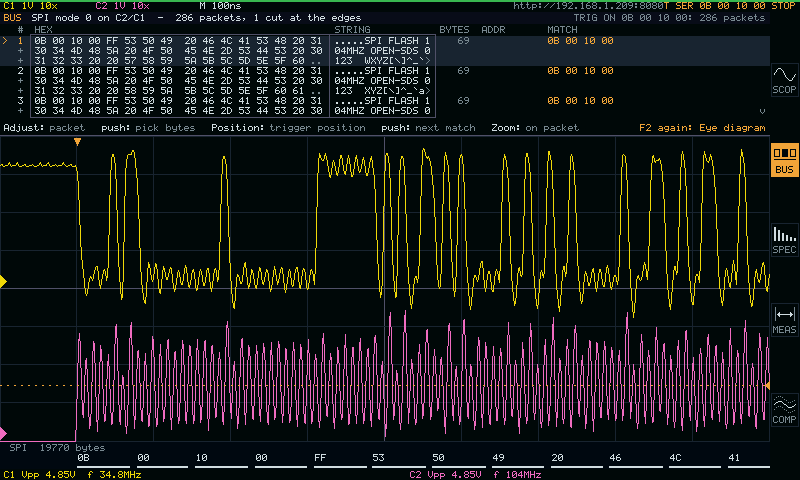This screenshot has width=800, height=480.
Task: Open the SPEC spectrum view
Action: (784, 240)
